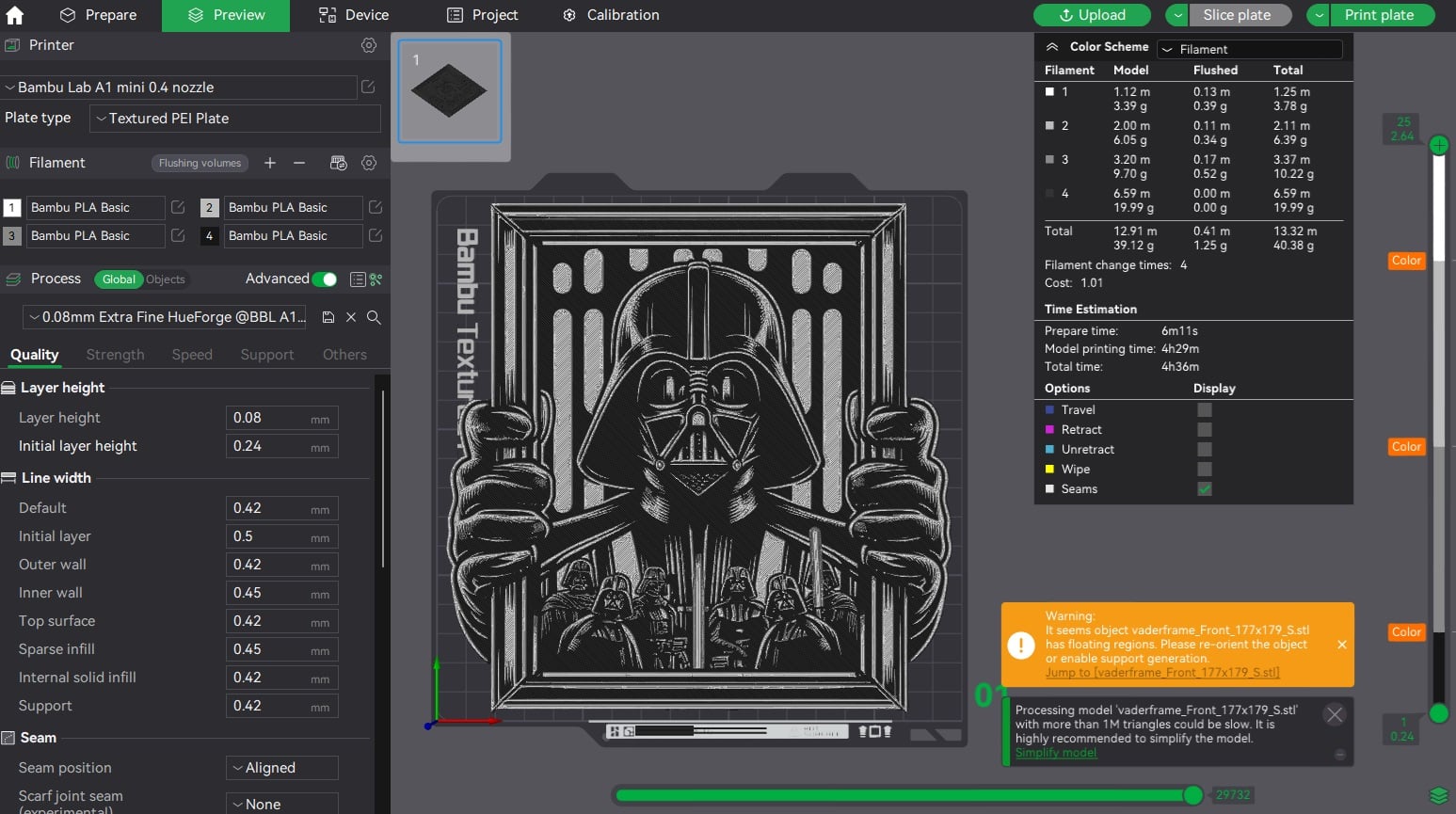Open the Color Scheme Filament dropdown
The height and width of the screenshot is (814, 1456).
click(x=1250, y=49)
